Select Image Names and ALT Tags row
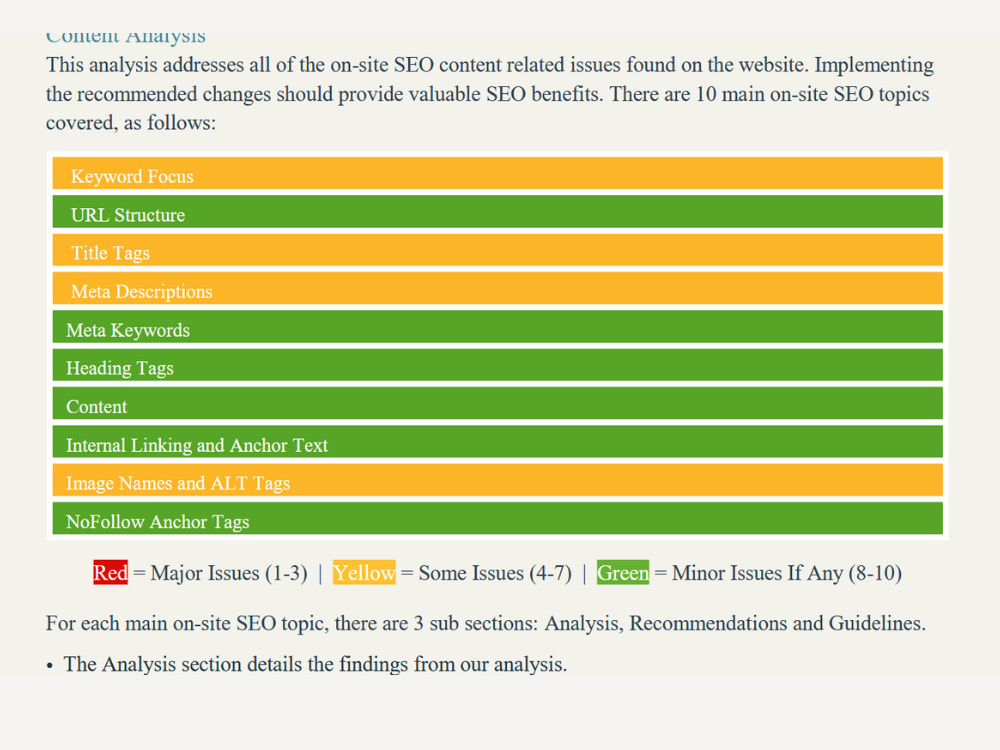The image size is (1000, 750). [x=497, y=480]
